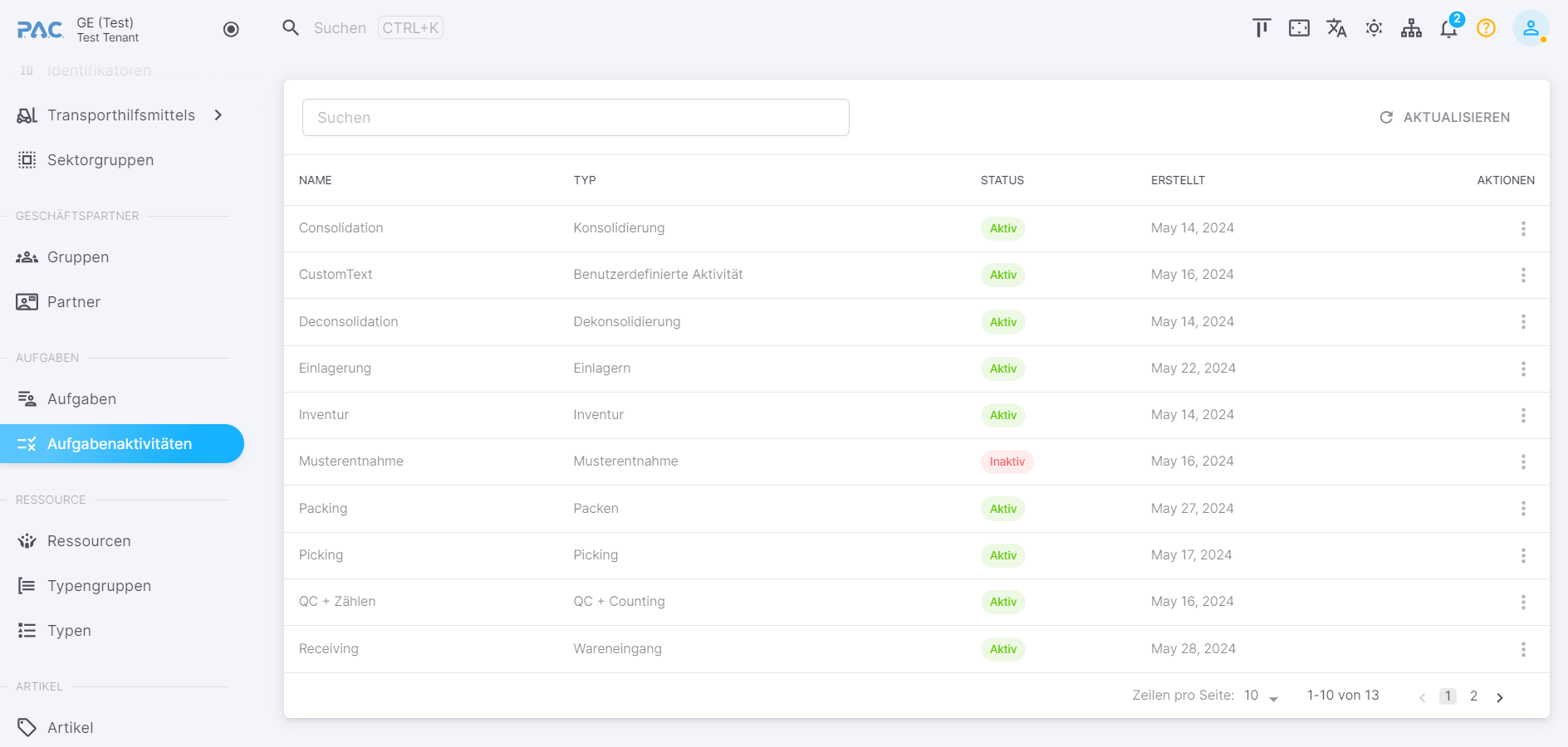Click the table Suchen search field
The width and height of the screenshot is (1568, 747).
click(576, 118)
